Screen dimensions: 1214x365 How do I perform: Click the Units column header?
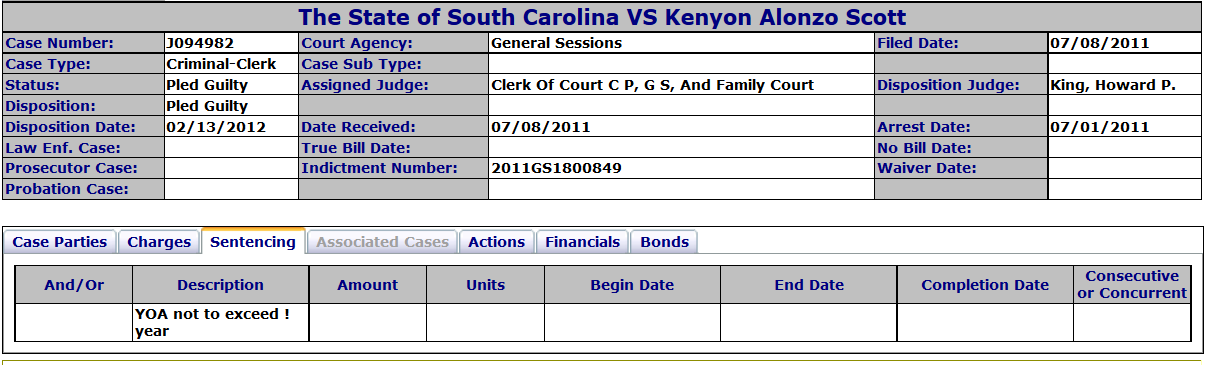coord(485,285)
